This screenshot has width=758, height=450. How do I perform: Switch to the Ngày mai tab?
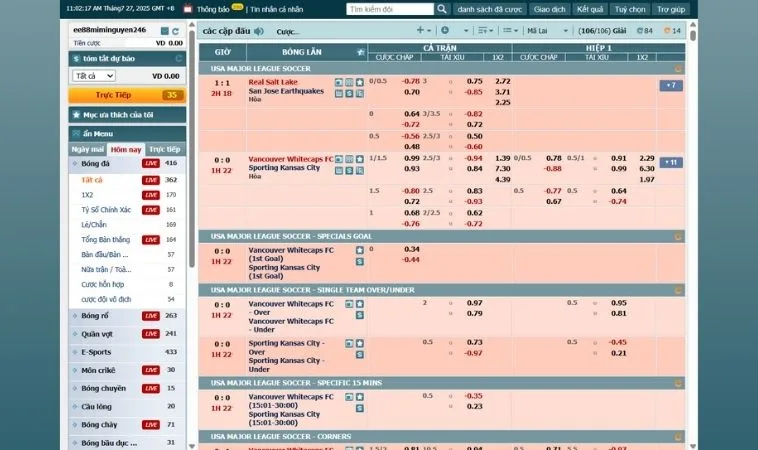pos(89,149)
